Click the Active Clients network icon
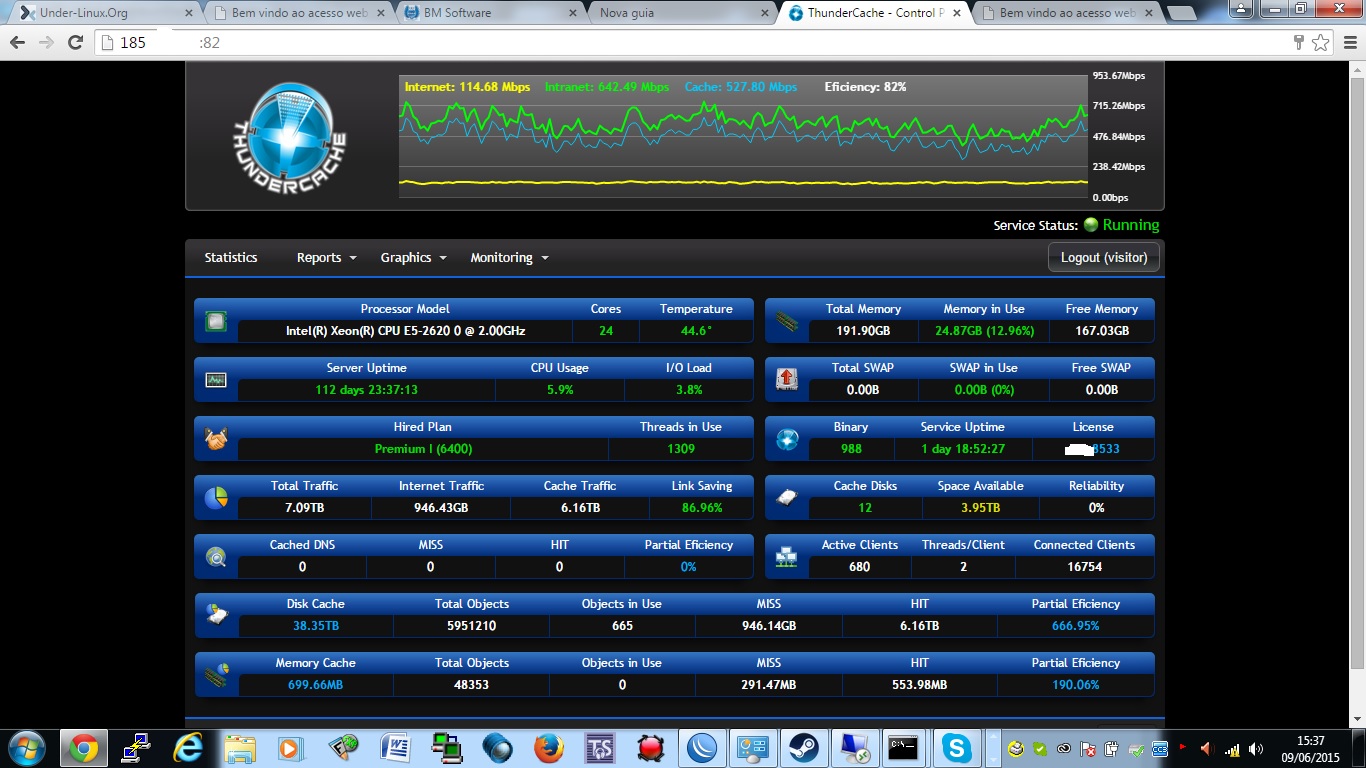 pyautogui.click(x=787, y=556)
